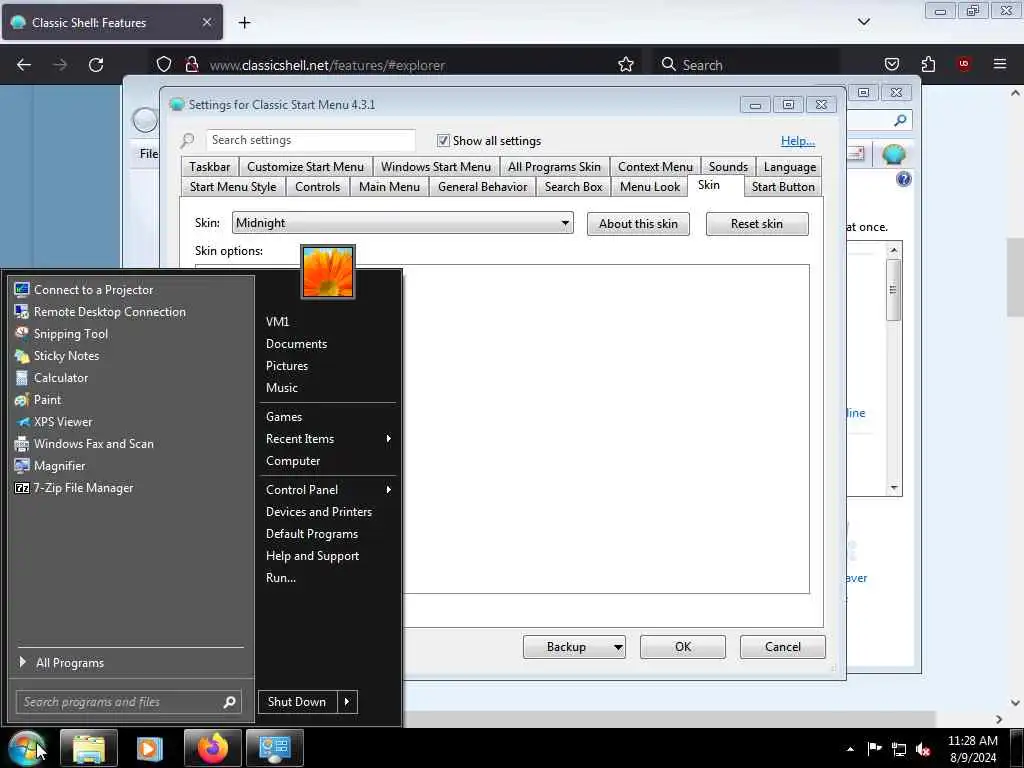Expand Shut Down options arrow
Viewport: 1024px width, 768px height.
click(x=347, y=702)
